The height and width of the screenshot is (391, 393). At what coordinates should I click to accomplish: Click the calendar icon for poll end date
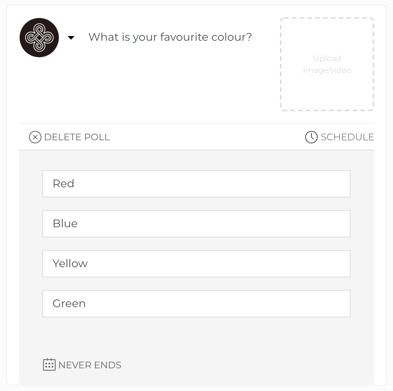point(49,365)
